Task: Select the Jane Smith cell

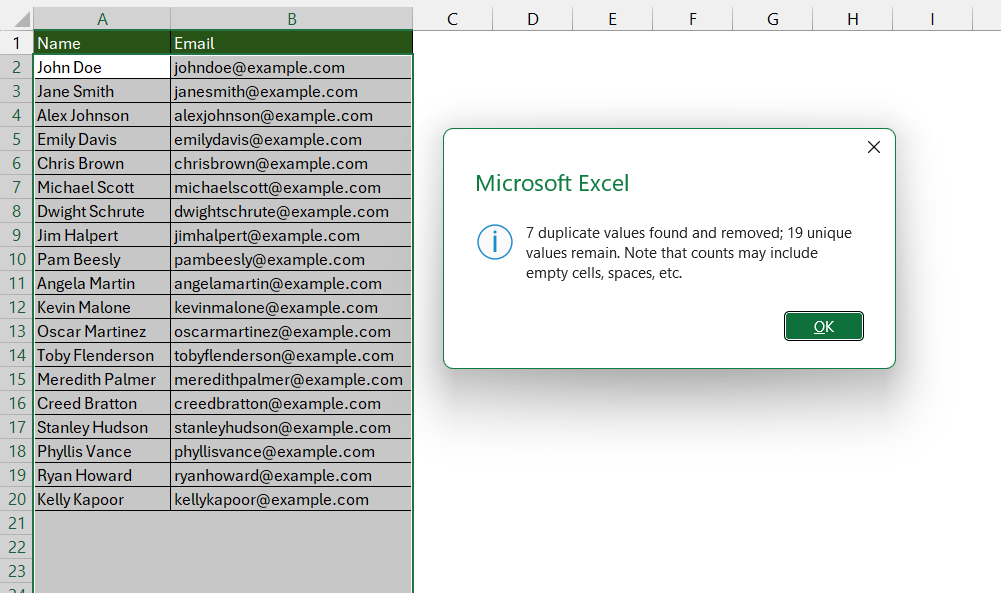Action: point(102,91)
